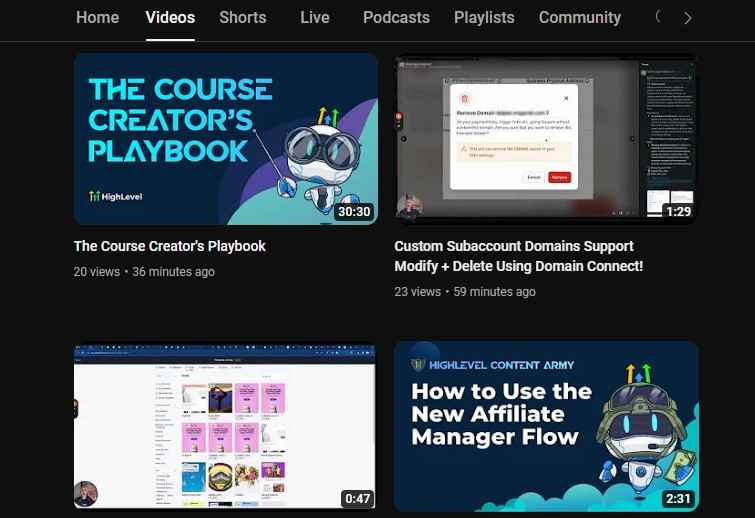Open Custom Subaccount Domains video thumbnail

click(546, 139)
